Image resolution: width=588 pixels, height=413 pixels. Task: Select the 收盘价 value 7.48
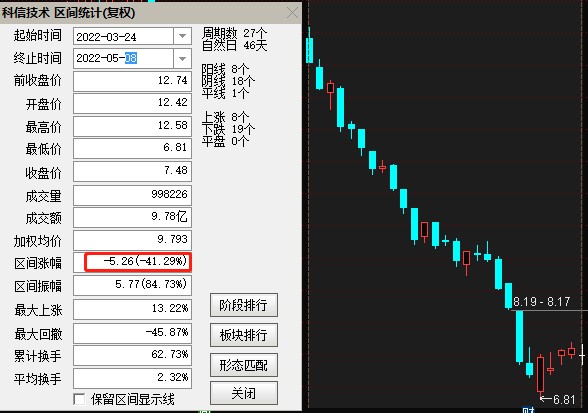pos(132,171)
